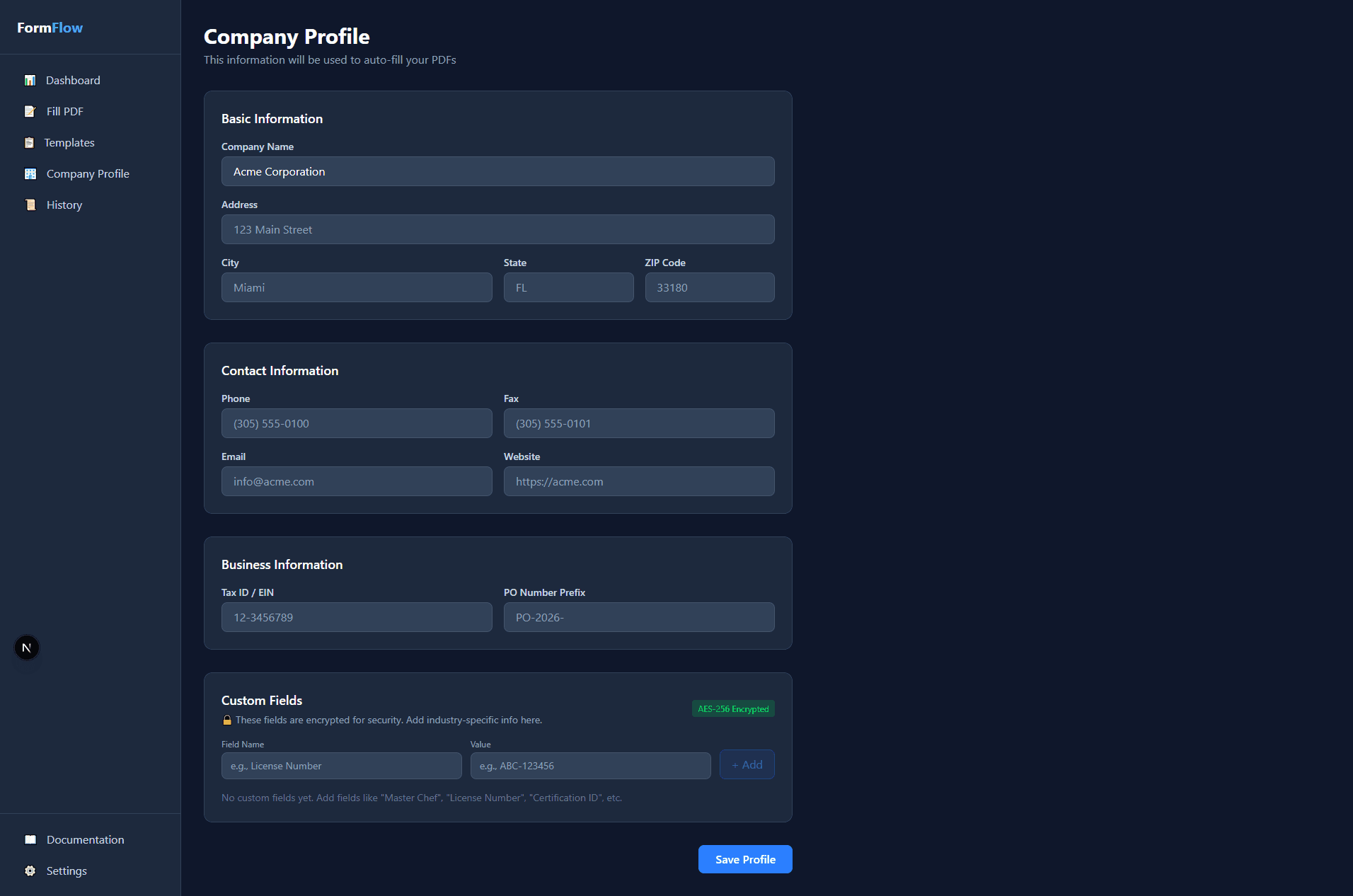Select the Dashboard icon in the sidebar

(30, 80)
